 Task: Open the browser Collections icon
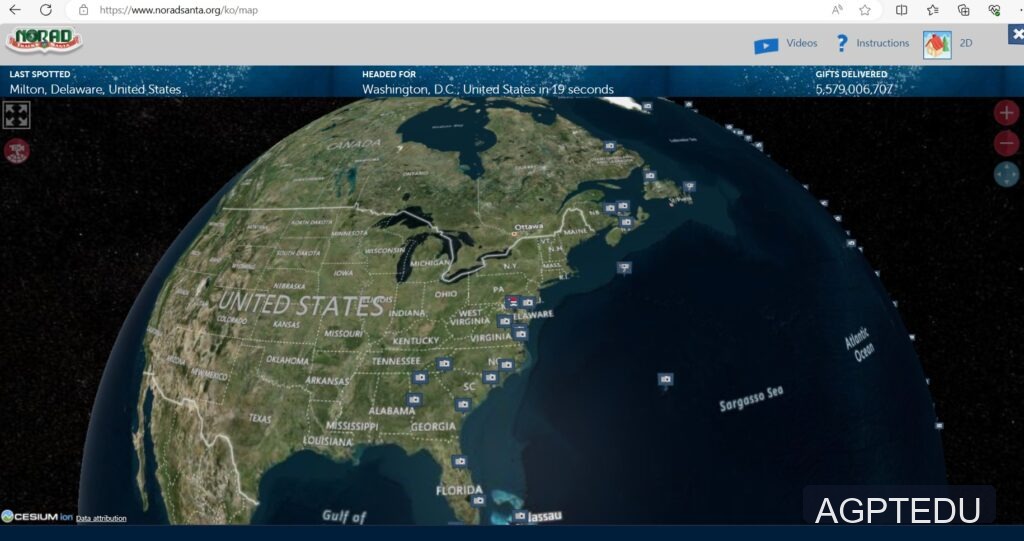point(963,10)
